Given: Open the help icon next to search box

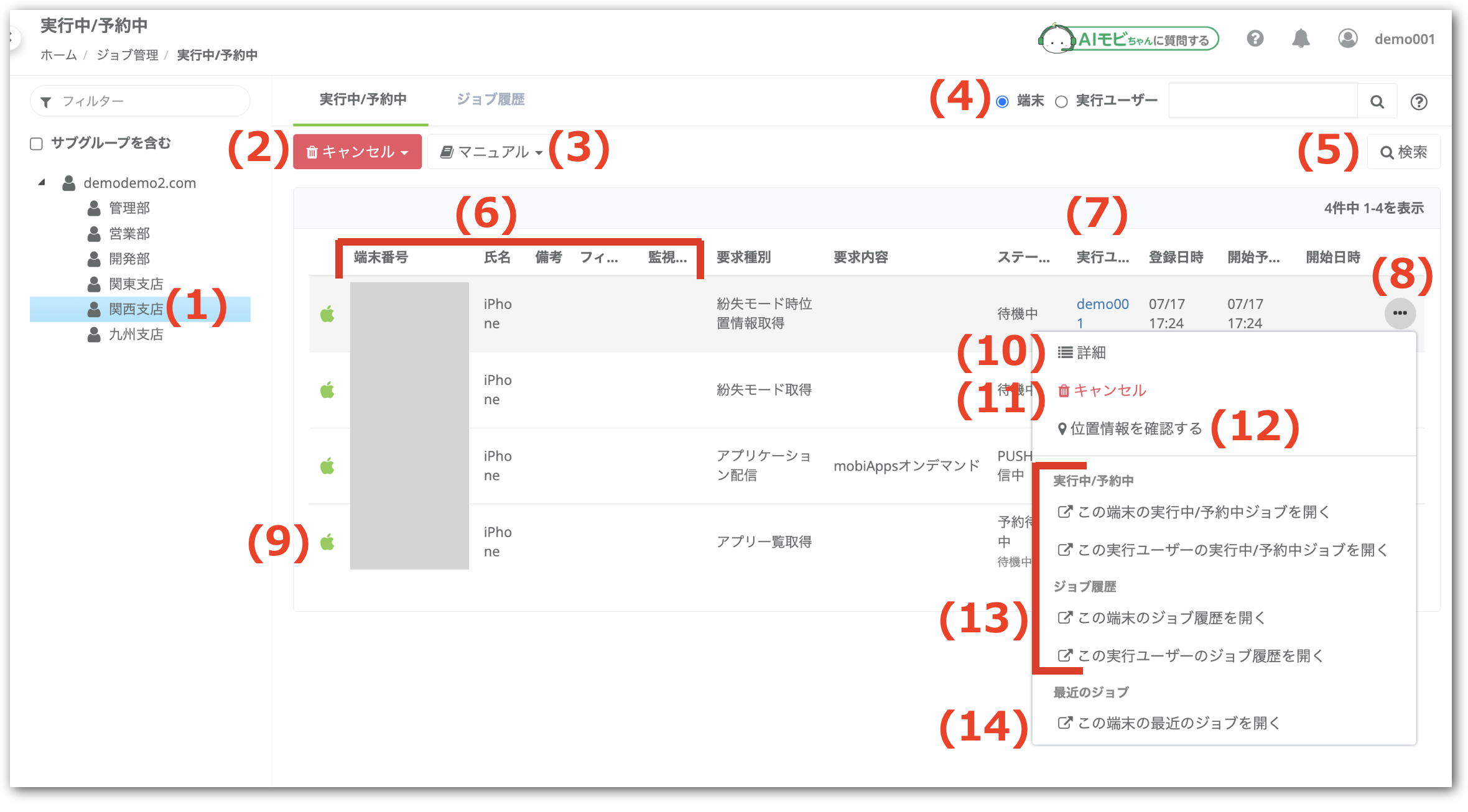Looking at the screenshot, I should (x=1419, y=101).
